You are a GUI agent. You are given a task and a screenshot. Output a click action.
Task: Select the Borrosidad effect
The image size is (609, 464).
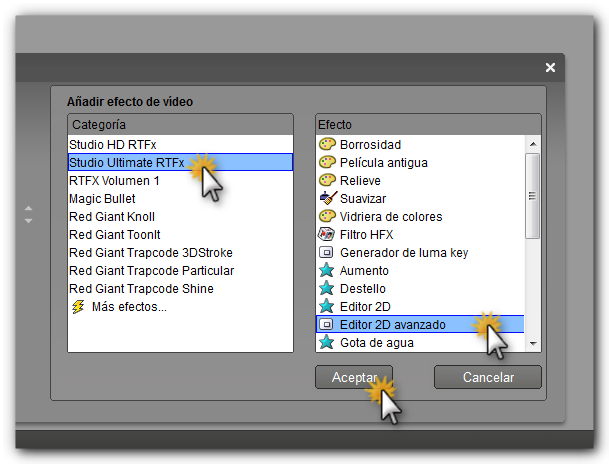[x=420, y=144]
